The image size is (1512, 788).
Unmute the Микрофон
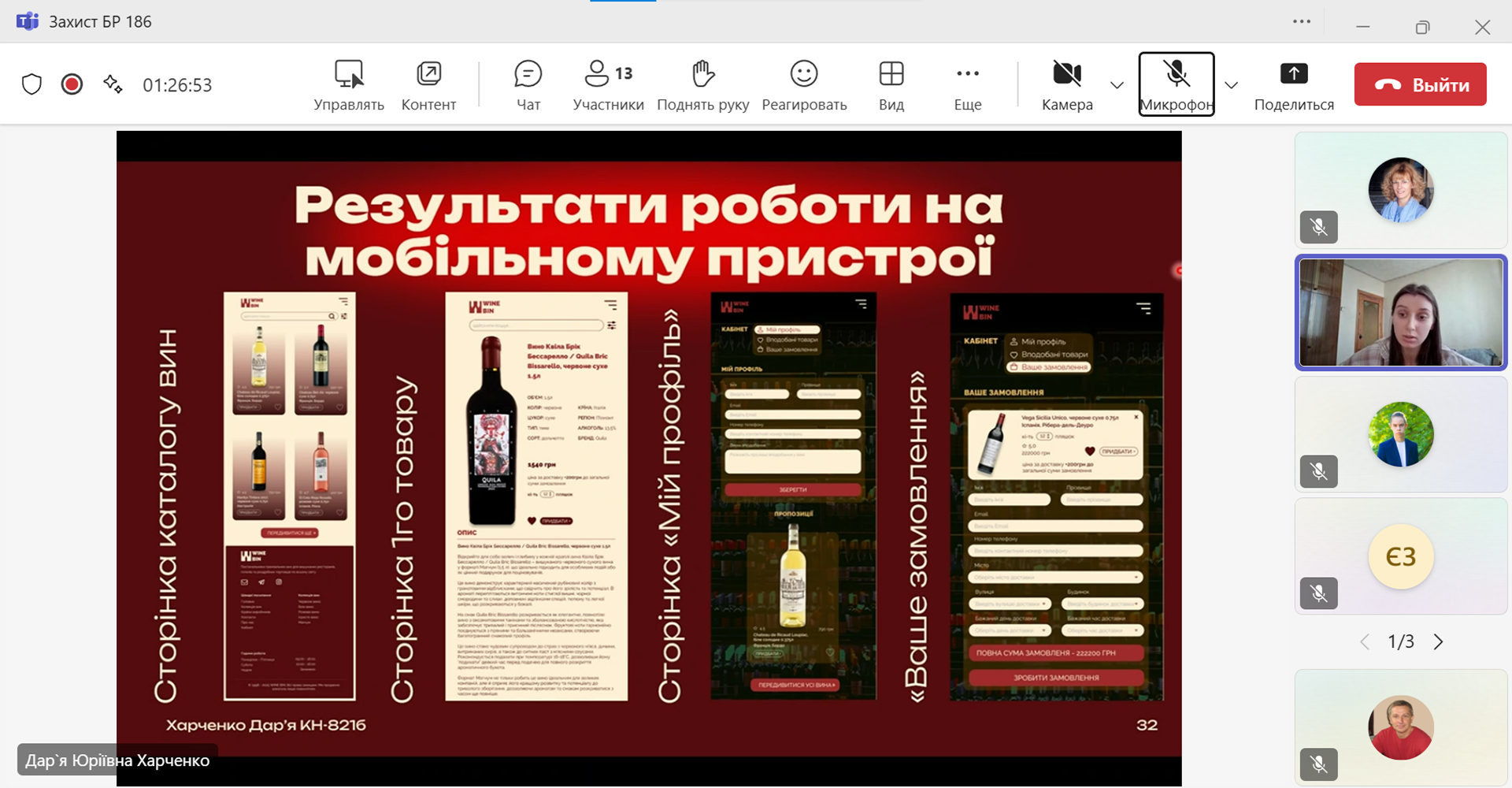coord(1176,84)
